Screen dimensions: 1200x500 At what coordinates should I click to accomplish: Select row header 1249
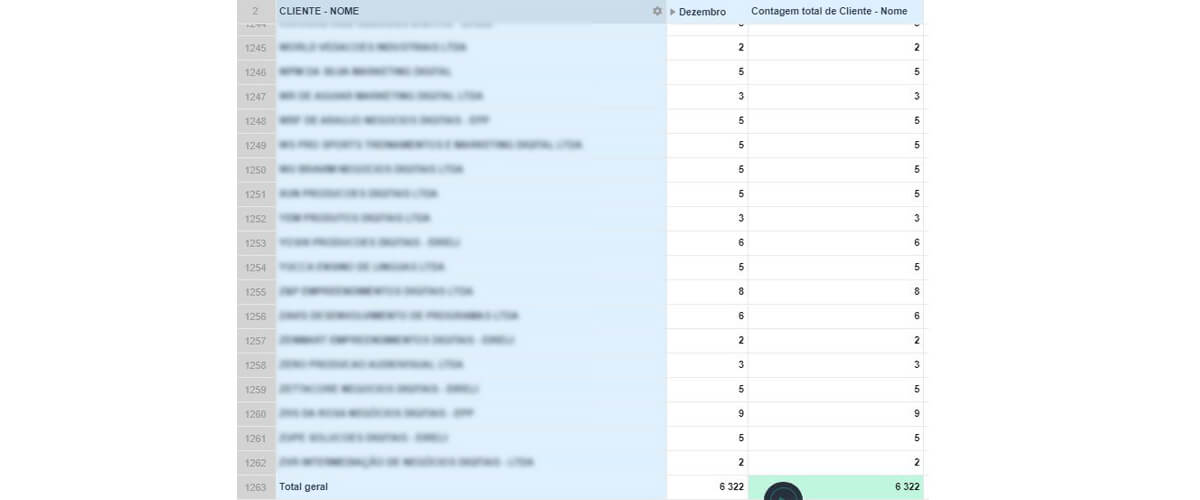[256, 146]
